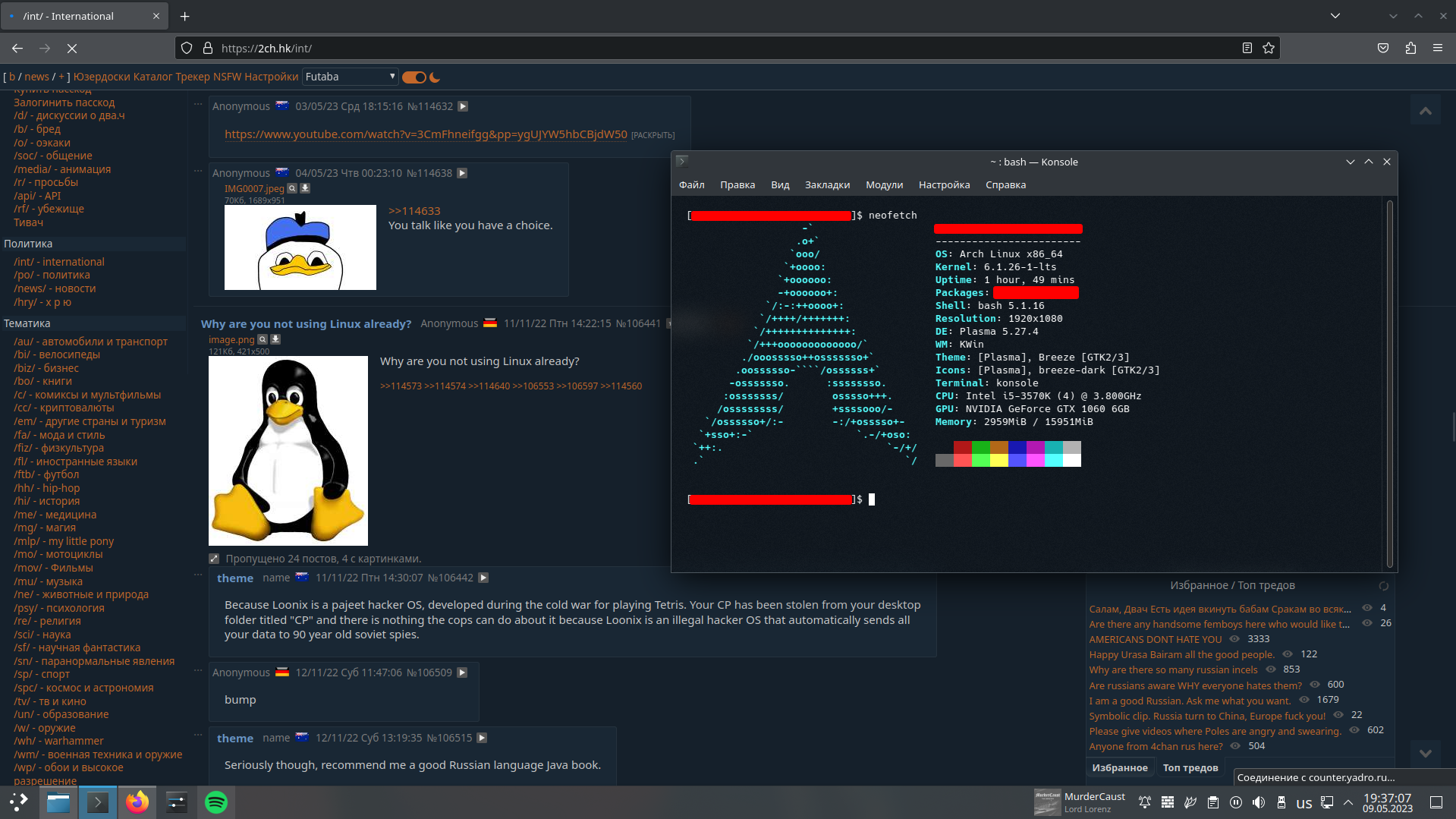
Task: Go back to the previous page
Action: tap(17, 48)
